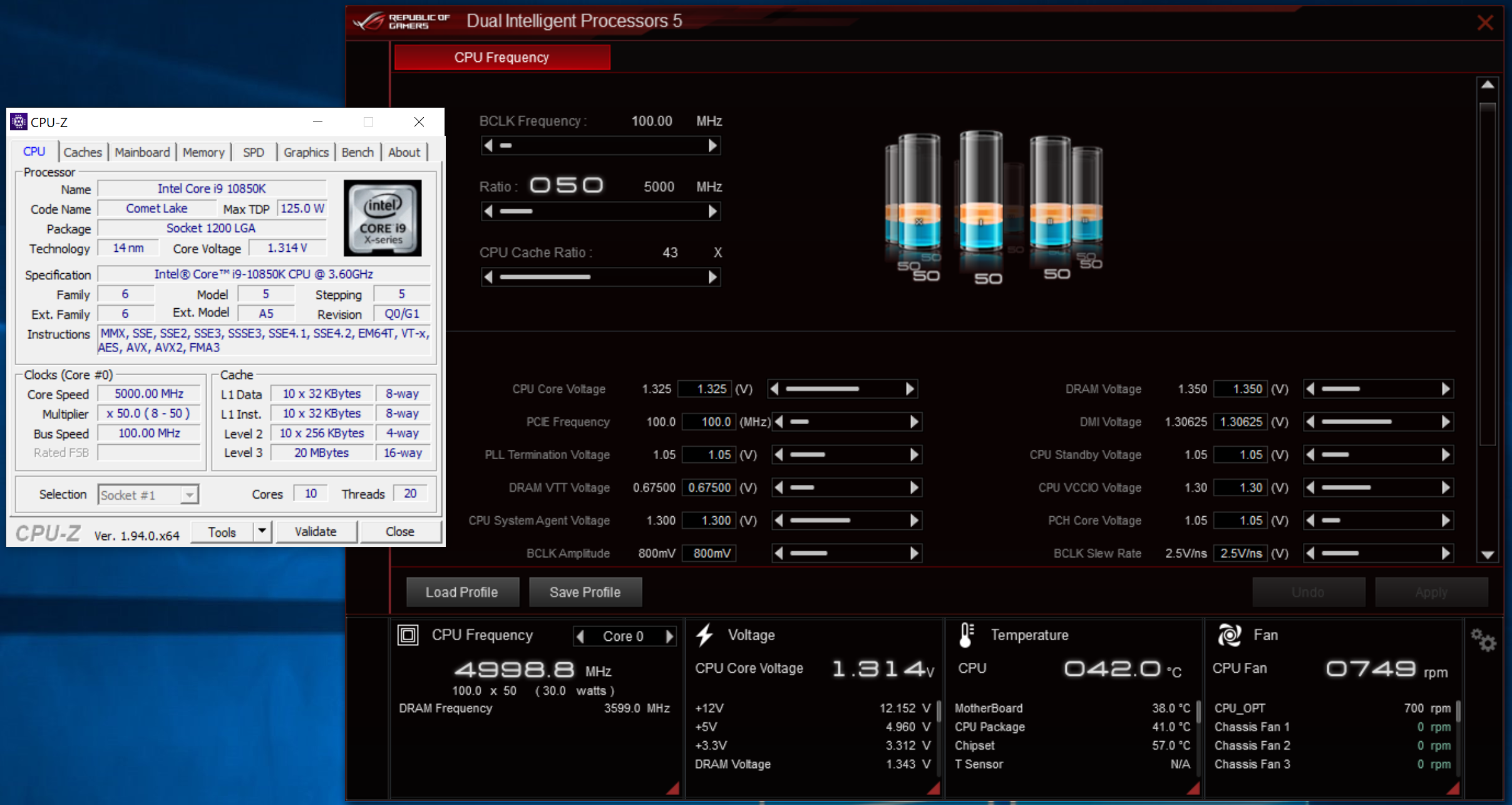Select next core in CPU Frequency monitor

coord(669,636)
